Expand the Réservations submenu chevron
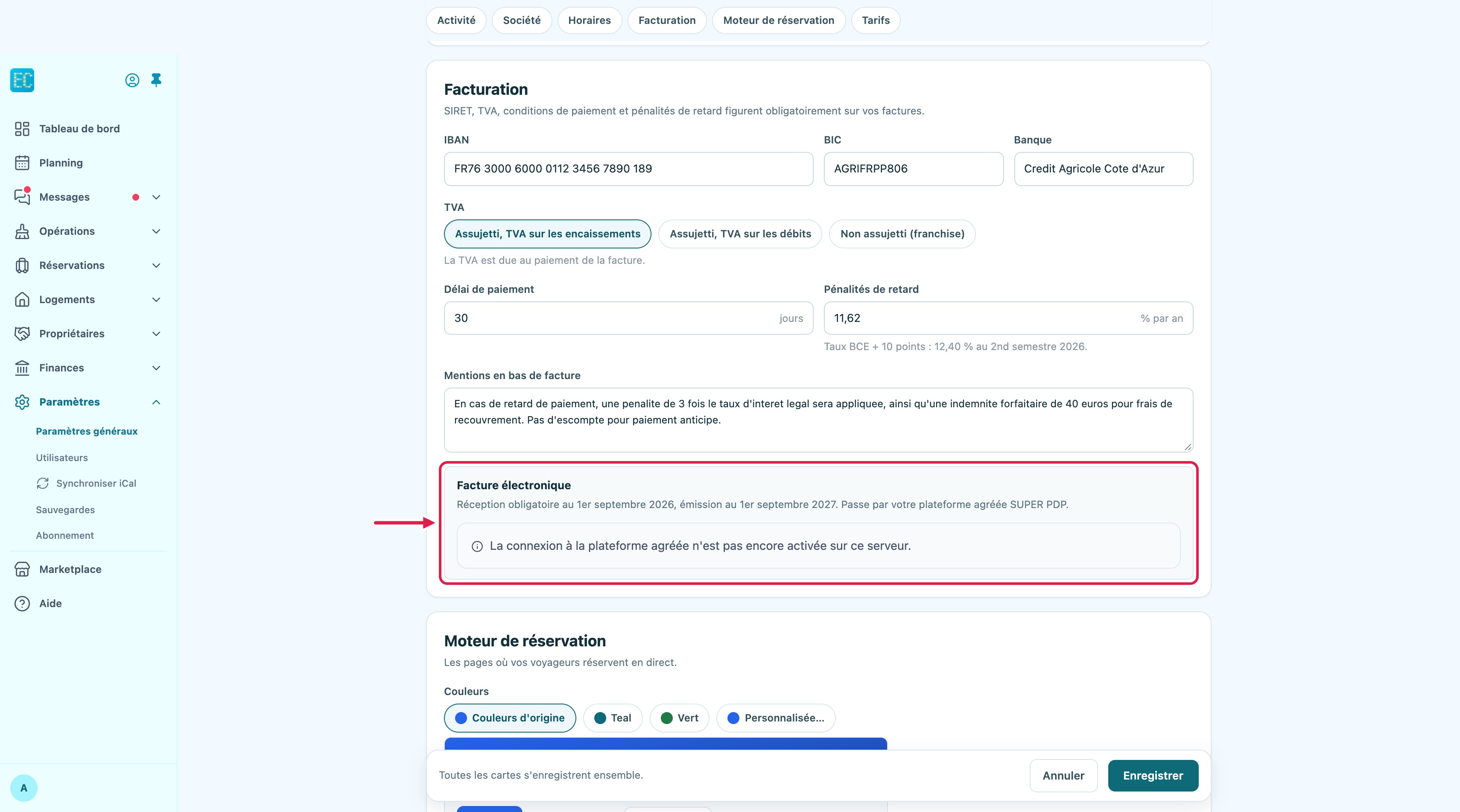 tap(156, 265)
